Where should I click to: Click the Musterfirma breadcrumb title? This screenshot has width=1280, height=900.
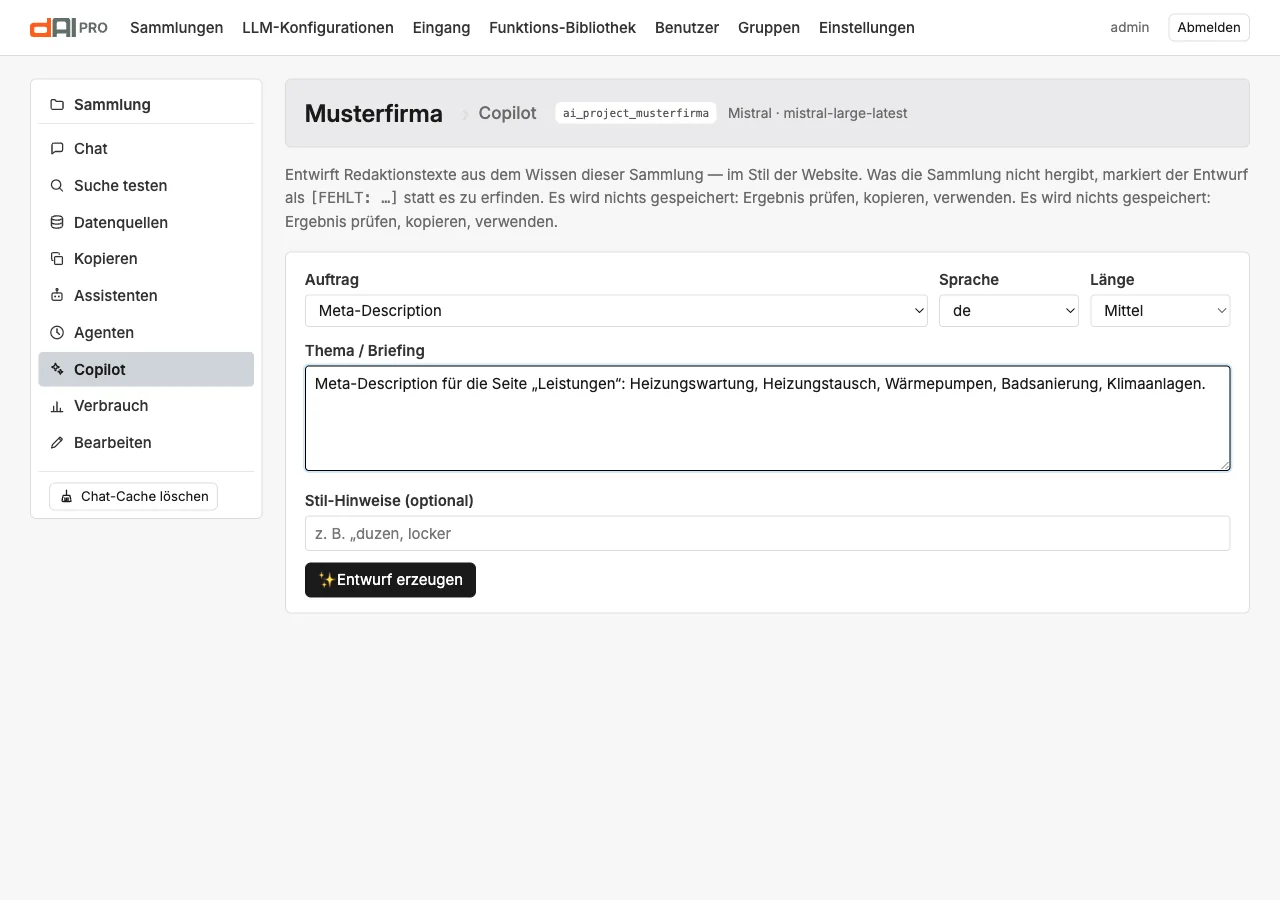(x=374, y=114)
